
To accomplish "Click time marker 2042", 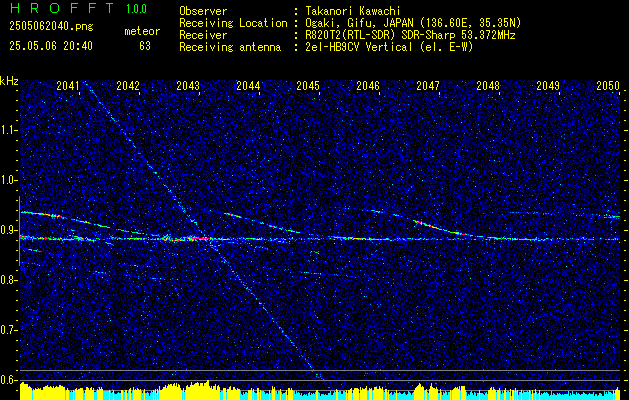I will (x=128, y=86).
